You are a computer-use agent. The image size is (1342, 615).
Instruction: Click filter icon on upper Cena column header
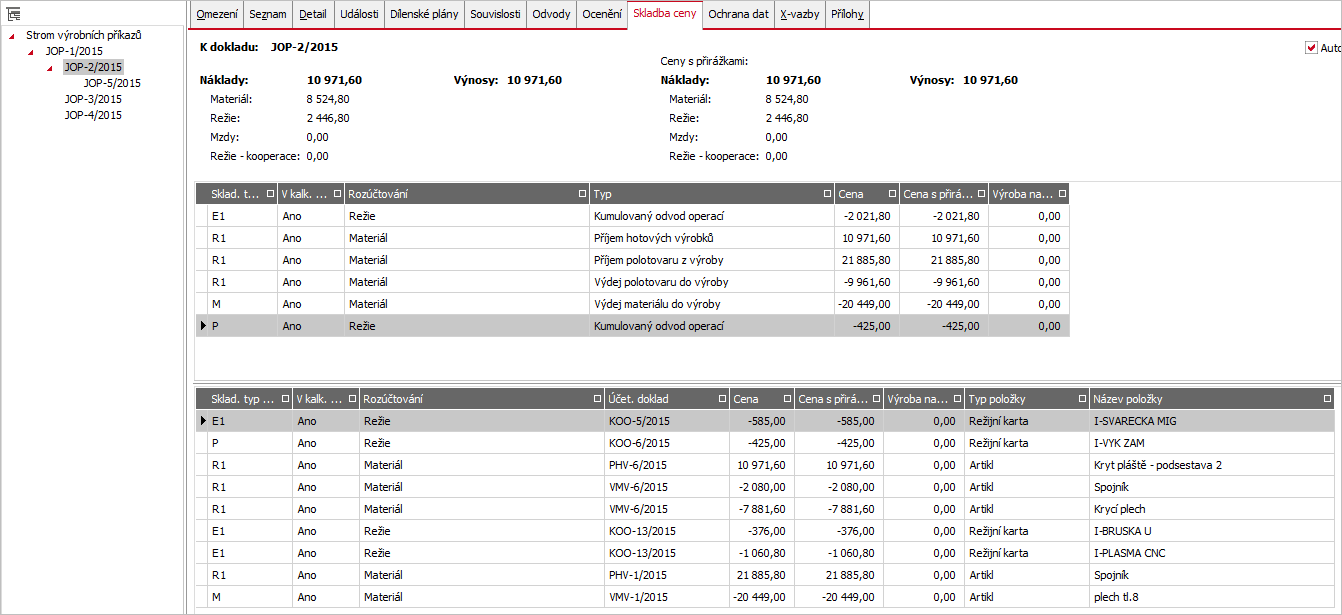pos(890,194)
